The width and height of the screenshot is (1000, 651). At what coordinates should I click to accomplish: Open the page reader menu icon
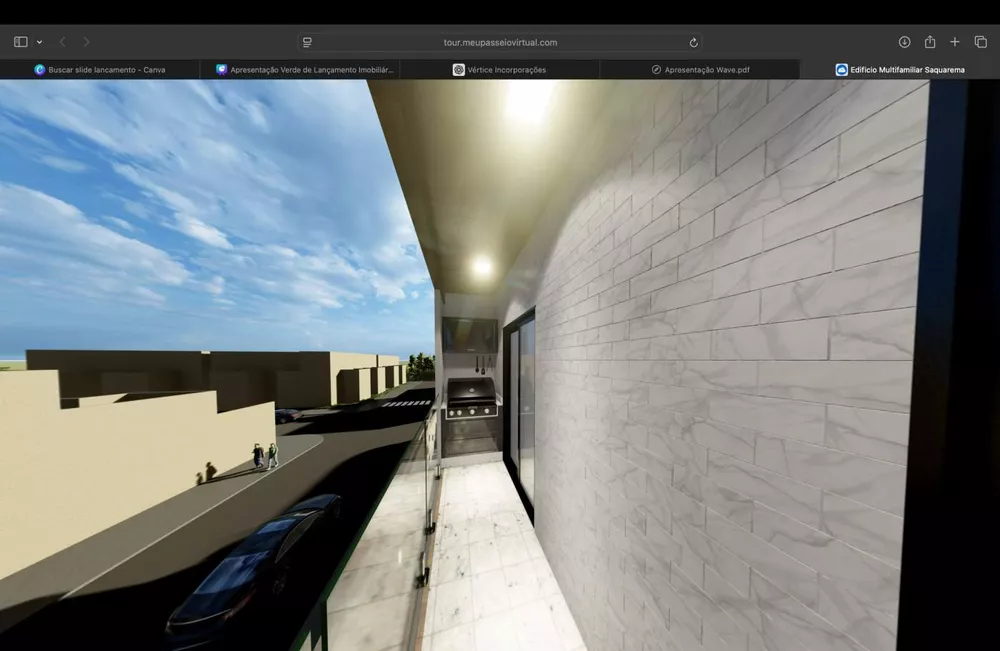click(308, 42)
